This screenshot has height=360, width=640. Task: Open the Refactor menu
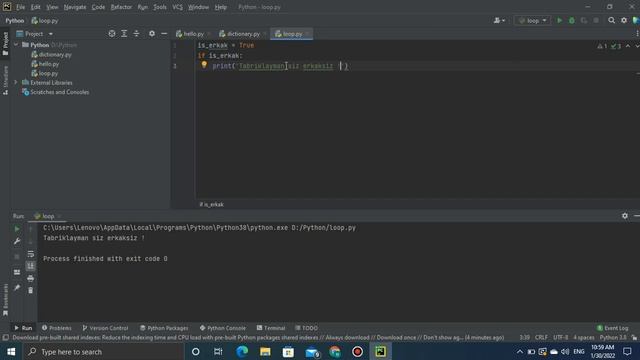coord(121,7)
